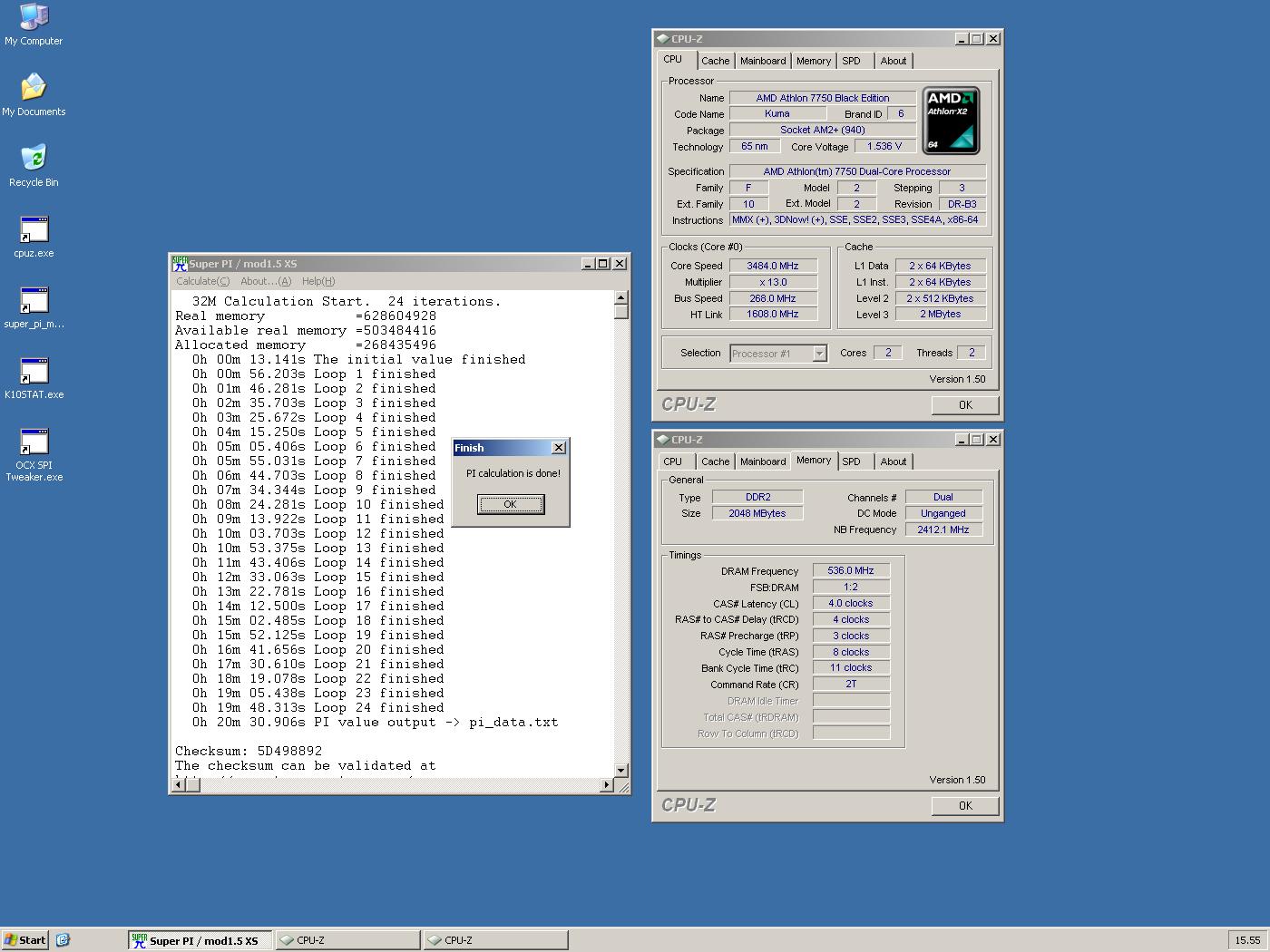Select Mainboard tab in bottom CPU-Z window
The width and height of the screenshot is (1270, 952).
tap(763, 461)
